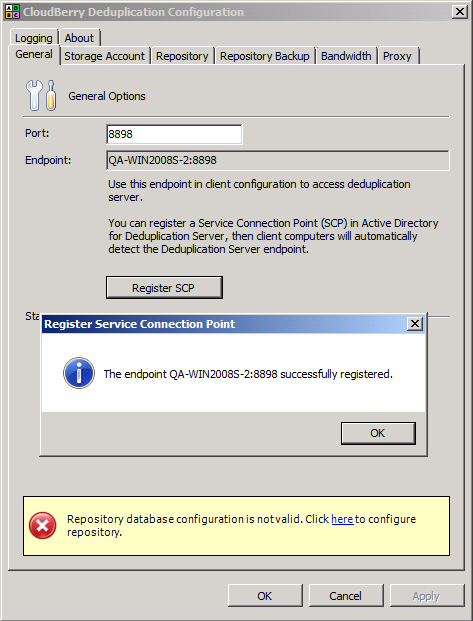Image resolution: width=473 pixels, height=621 pixels.
Task: Go to the Repository tab
Action: pos(182,56)
